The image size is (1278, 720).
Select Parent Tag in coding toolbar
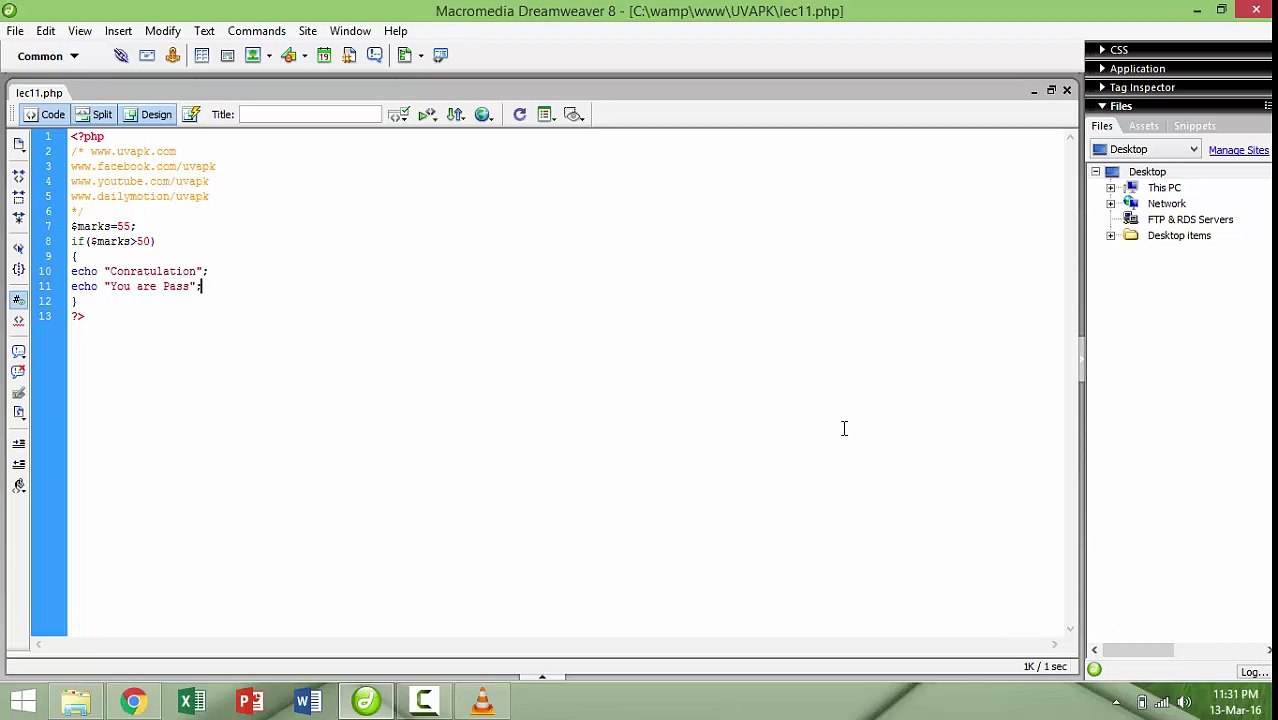pos(18,247)
